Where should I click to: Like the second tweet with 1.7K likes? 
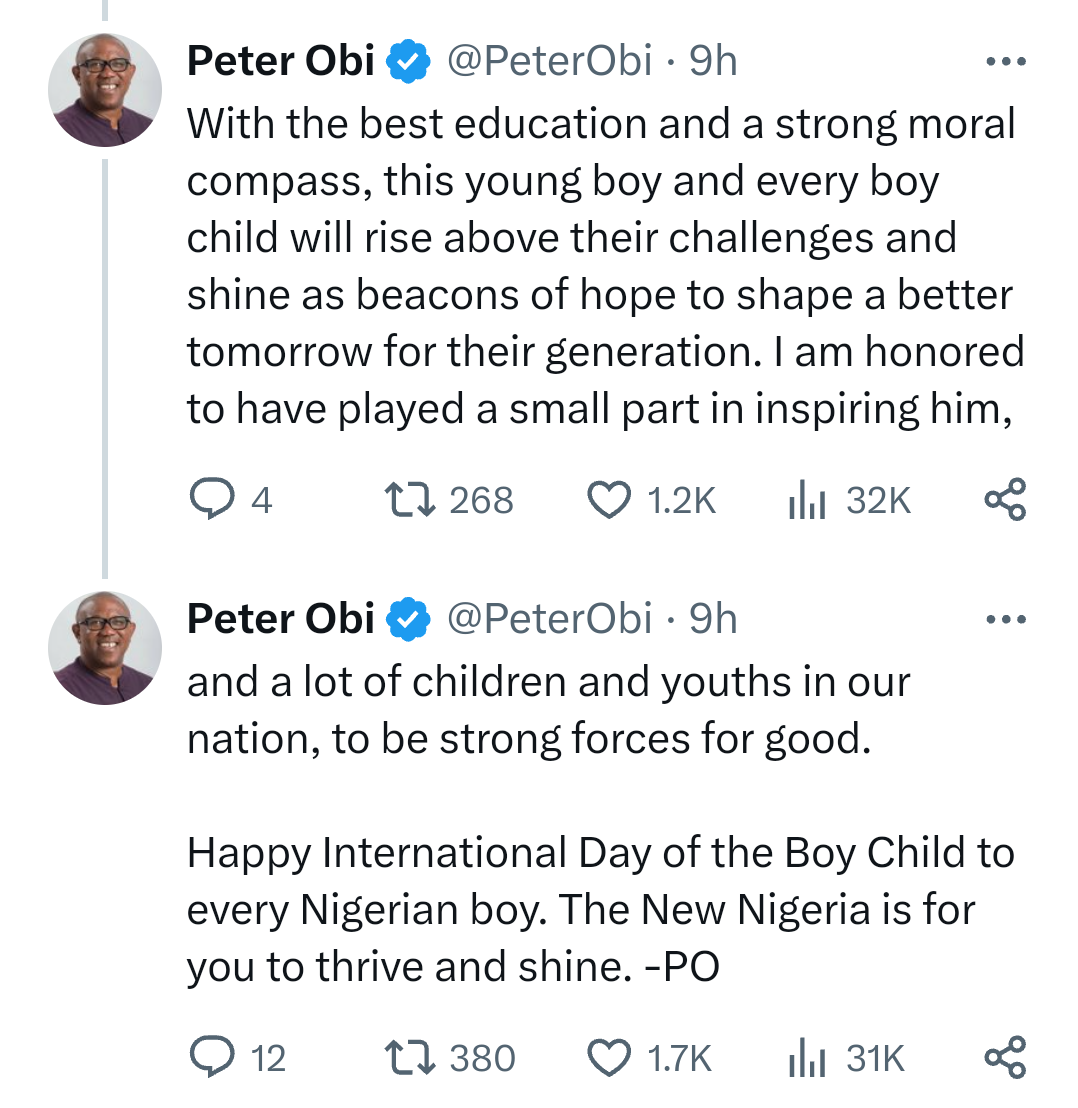pos(609,1057)
